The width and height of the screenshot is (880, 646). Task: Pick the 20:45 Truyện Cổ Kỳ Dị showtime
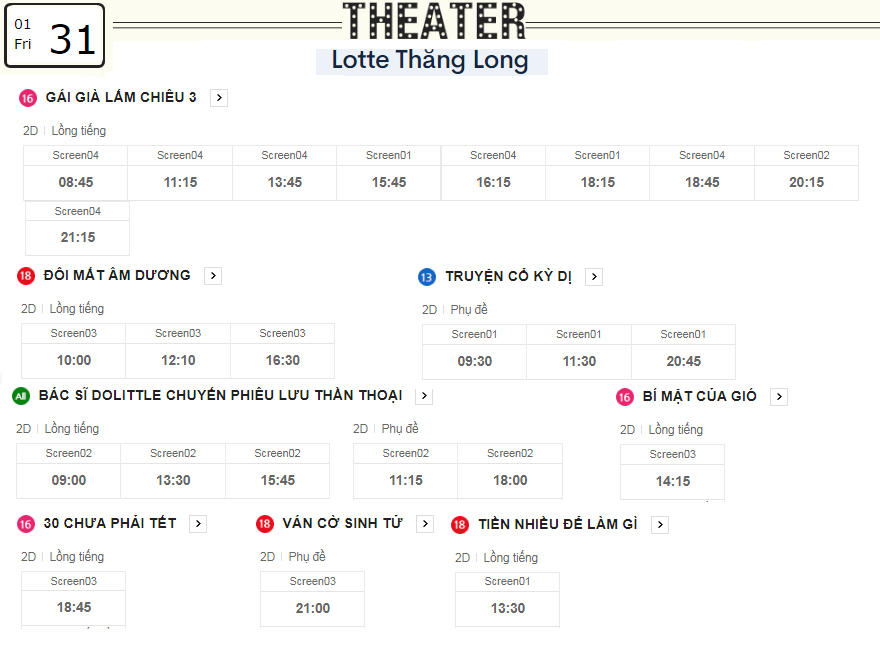684,352
